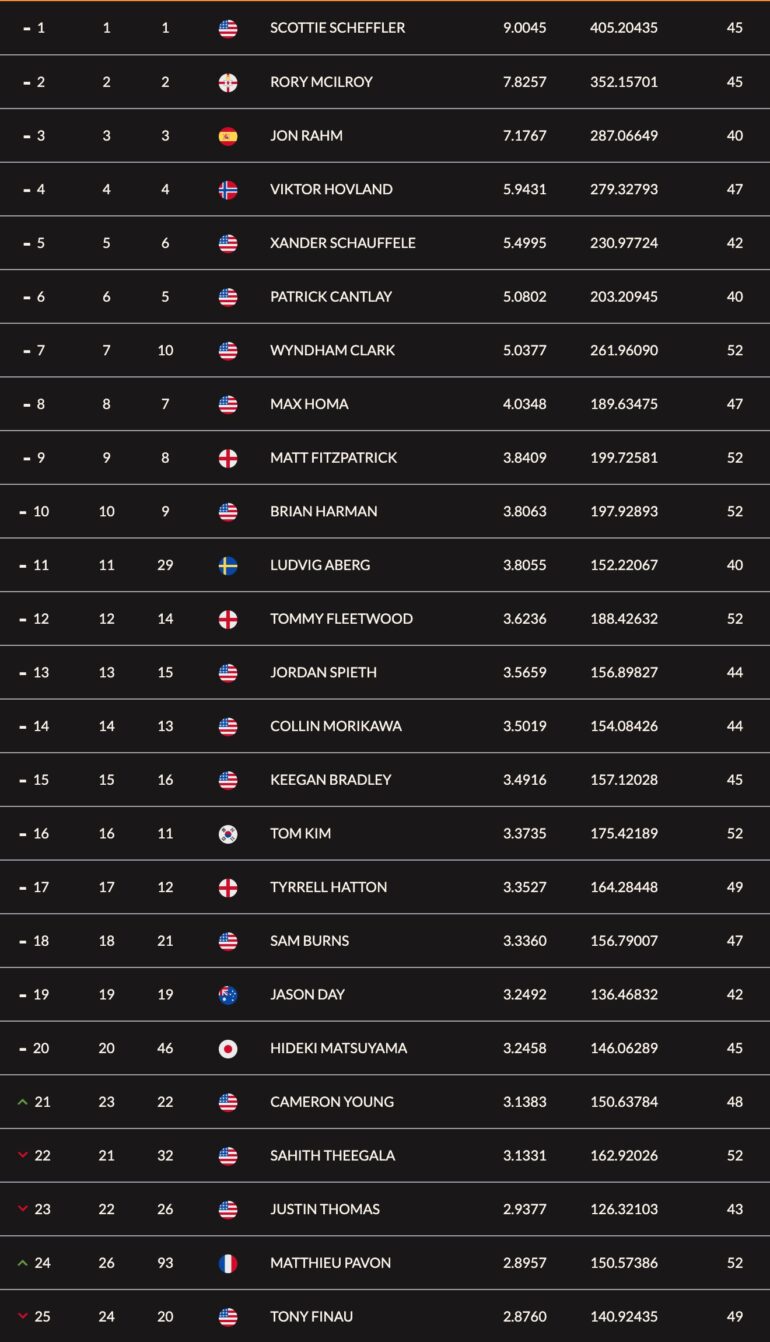Viewport: 770px width, 1342px height.
Task: Click the Sweden flag beside Ludvig Aberg
Action: coord(228,565)
